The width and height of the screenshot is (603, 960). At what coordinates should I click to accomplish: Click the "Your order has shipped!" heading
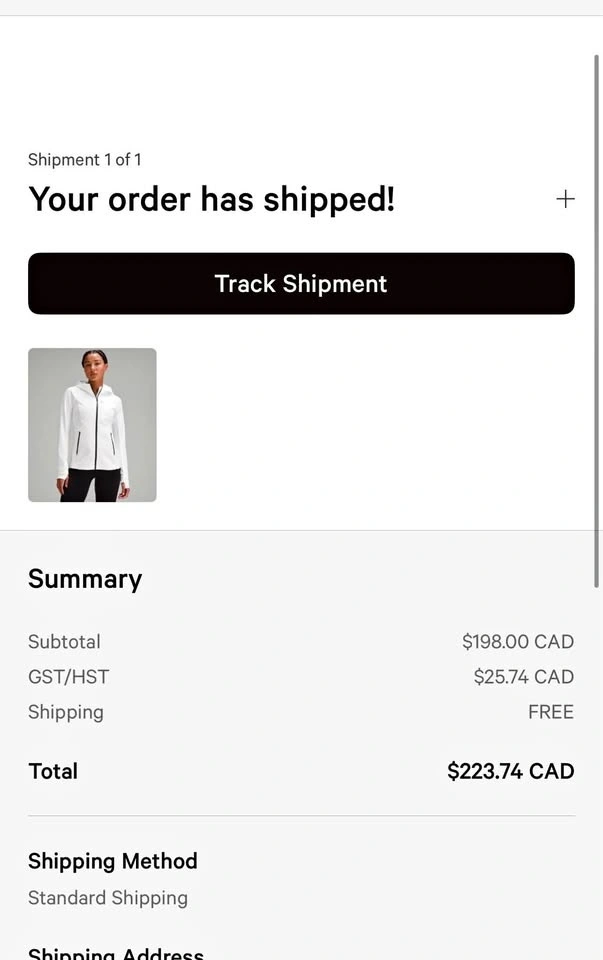[211, 199]
